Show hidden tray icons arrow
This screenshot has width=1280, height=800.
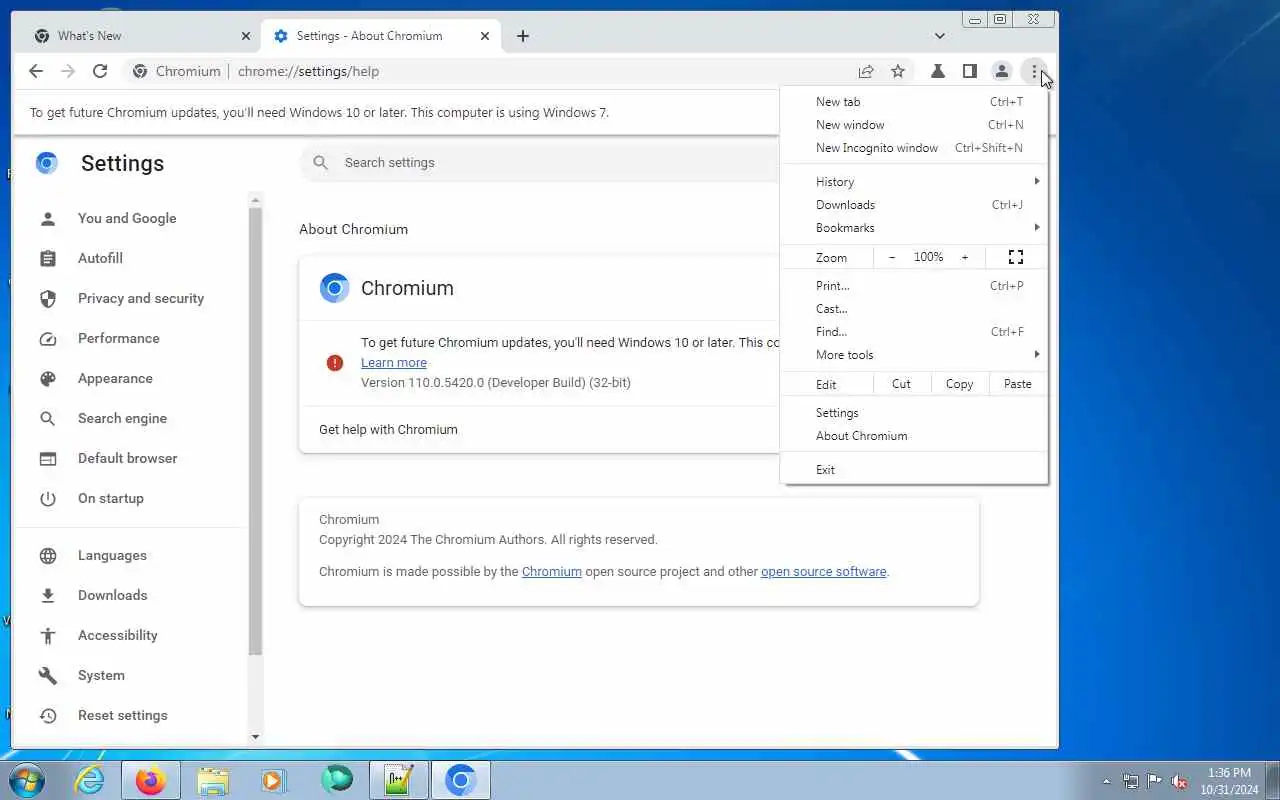[x=1106, y=781]
